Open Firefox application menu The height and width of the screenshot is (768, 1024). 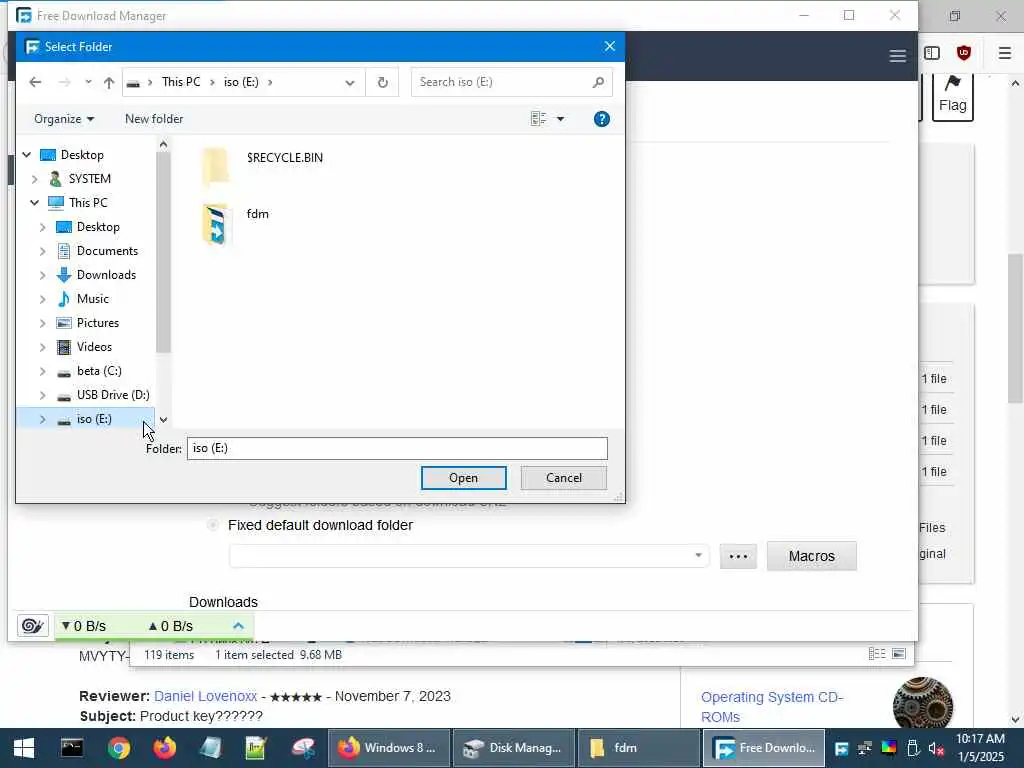[x=1004, y=53]
